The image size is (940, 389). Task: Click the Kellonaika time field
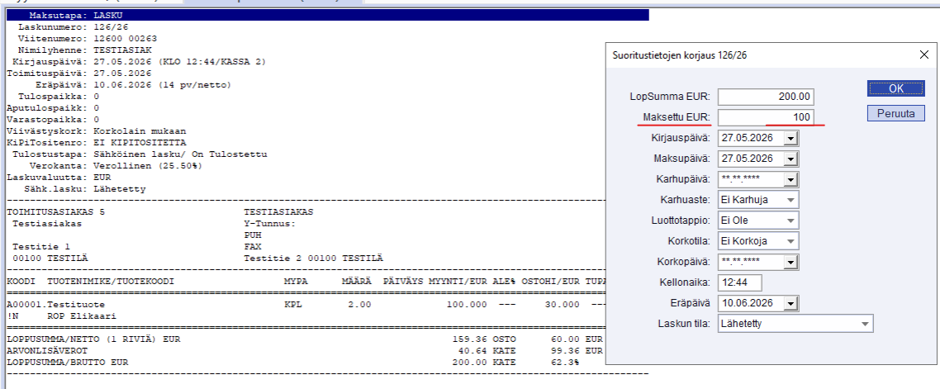pos(739,282)
